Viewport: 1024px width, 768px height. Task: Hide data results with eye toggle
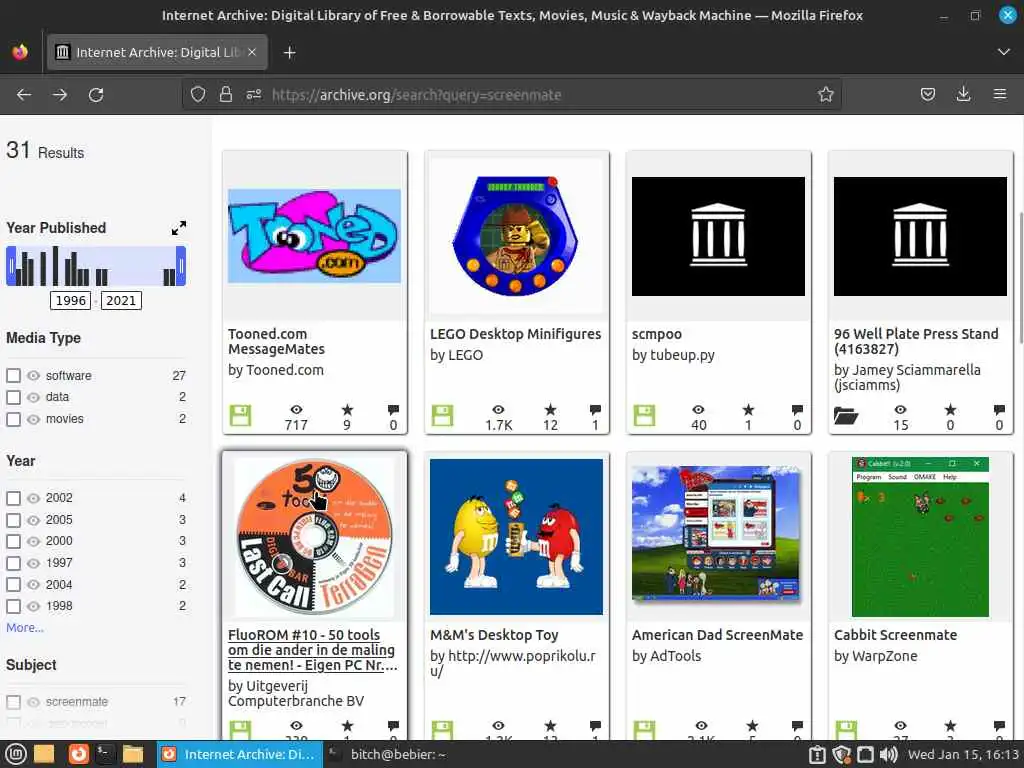pyautogui.click(x=33, y=397)
